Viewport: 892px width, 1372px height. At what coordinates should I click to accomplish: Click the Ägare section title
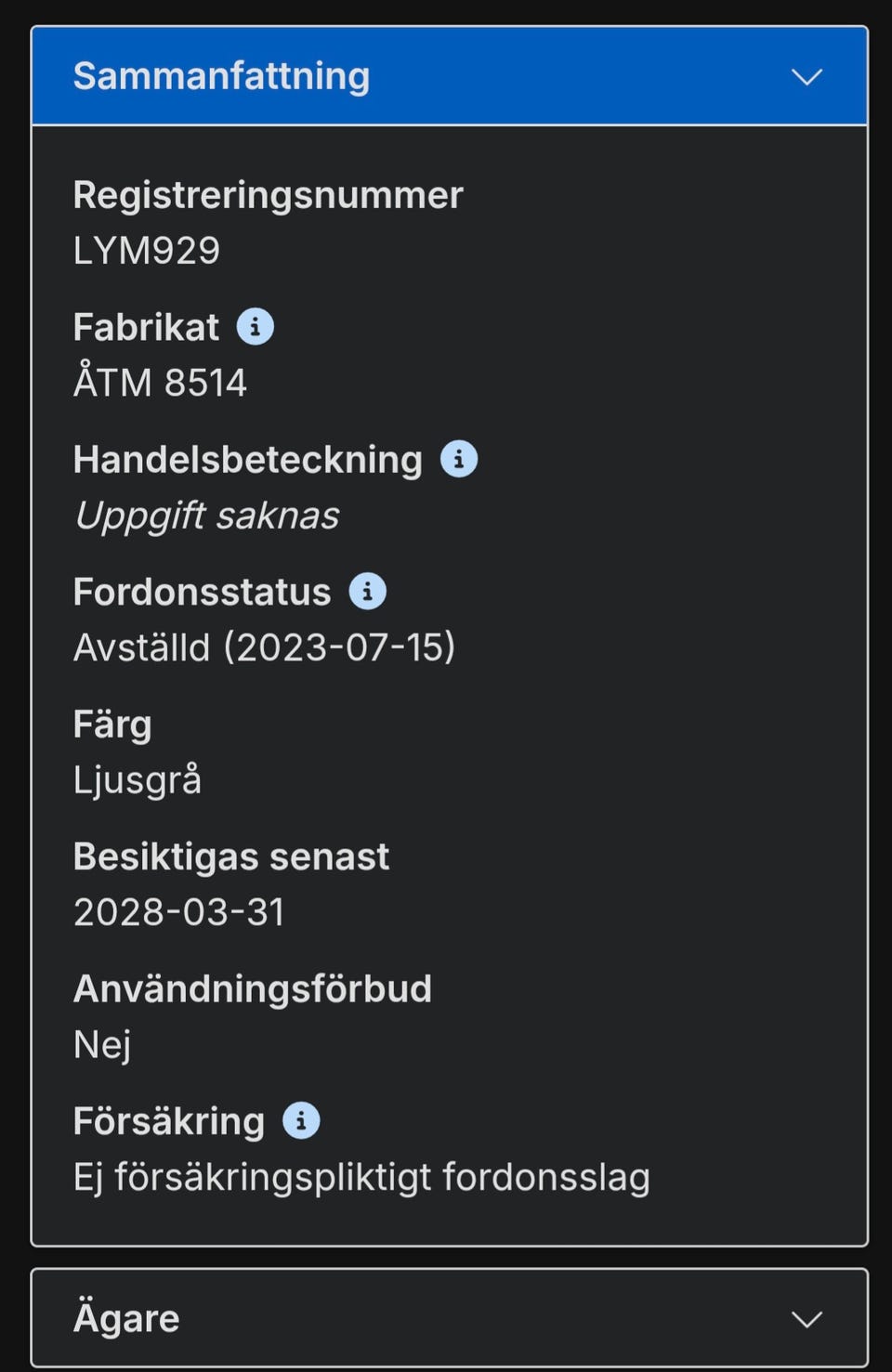(x=126, y=1318)
